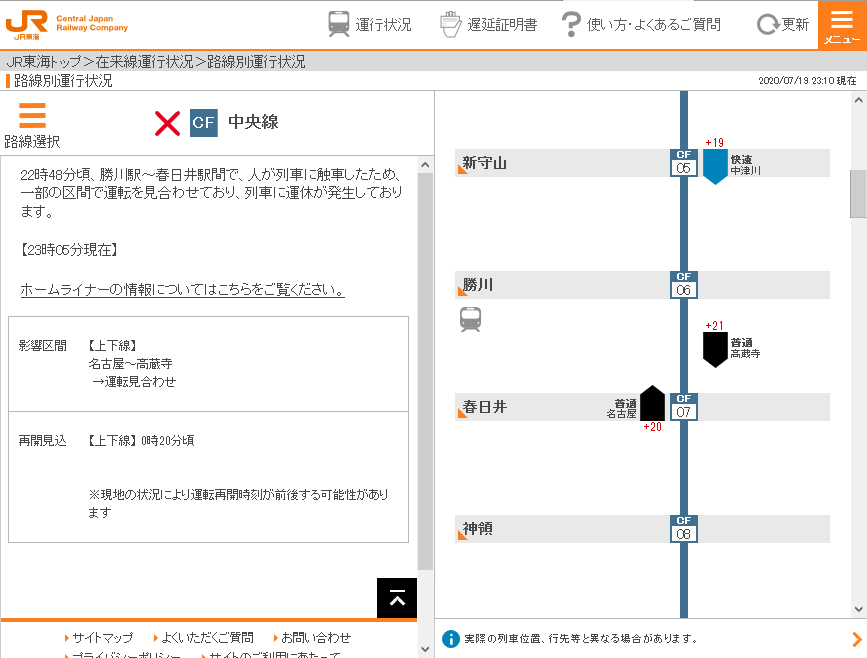Click orange chevron on the info bar
867x658 pixels.
coord(856,639)
